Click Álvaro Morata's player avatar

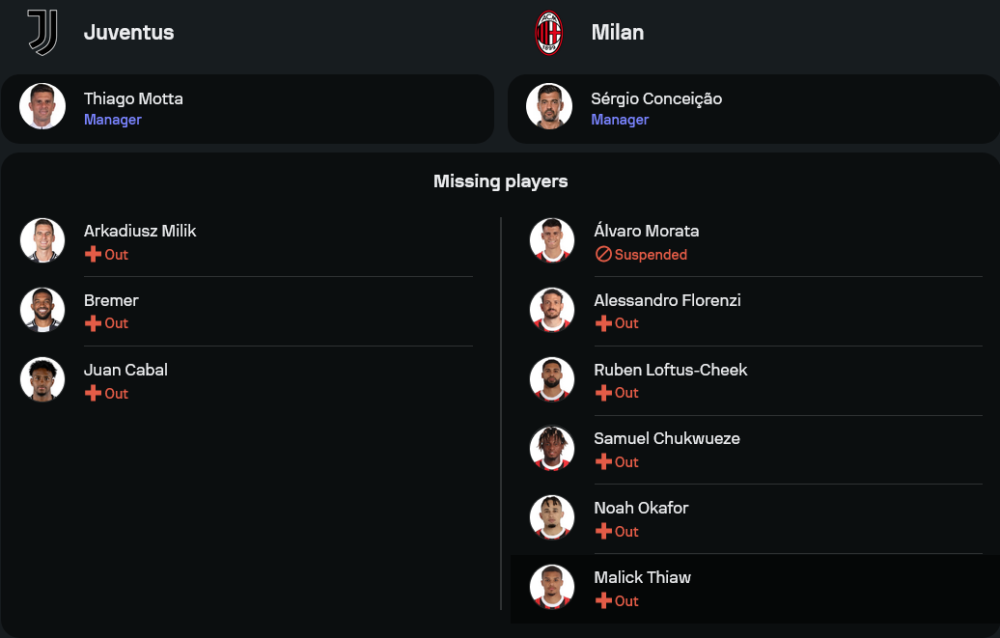(552, 241)
